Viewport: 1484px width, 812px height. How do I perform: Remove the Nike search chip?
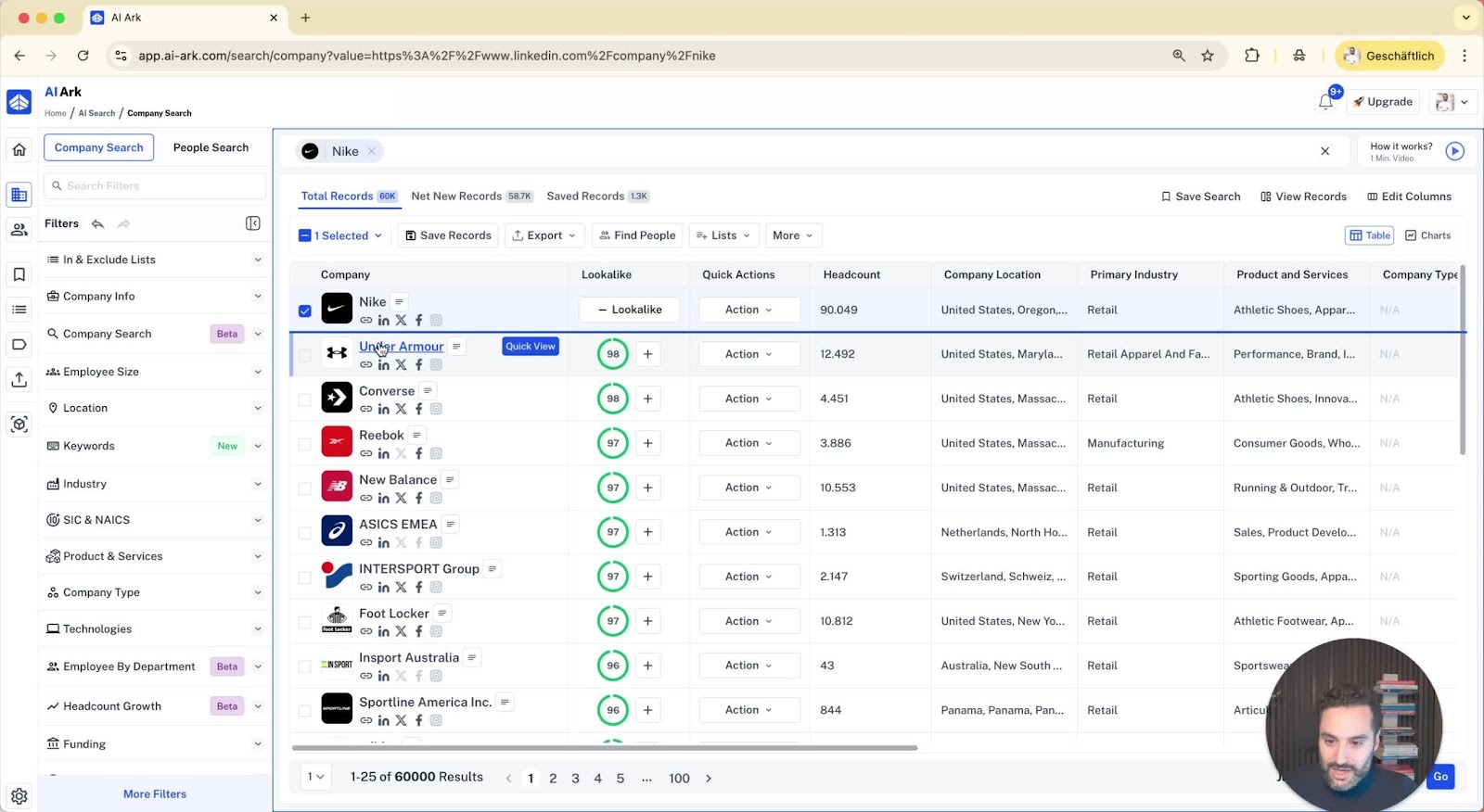[371, 151]
